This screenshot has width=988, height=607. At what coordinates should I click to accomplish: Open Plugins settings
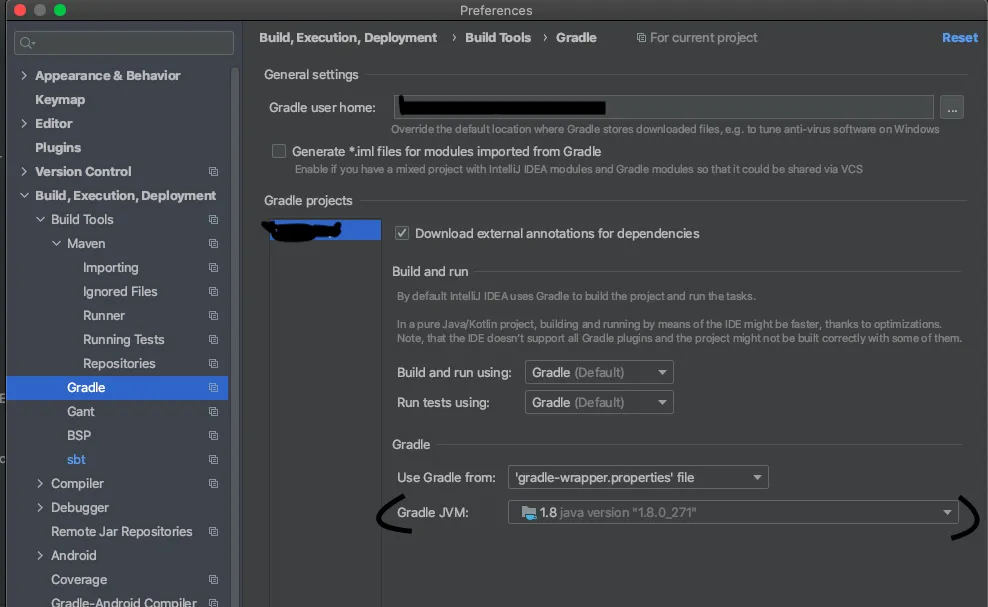click(x=58, y=147)
